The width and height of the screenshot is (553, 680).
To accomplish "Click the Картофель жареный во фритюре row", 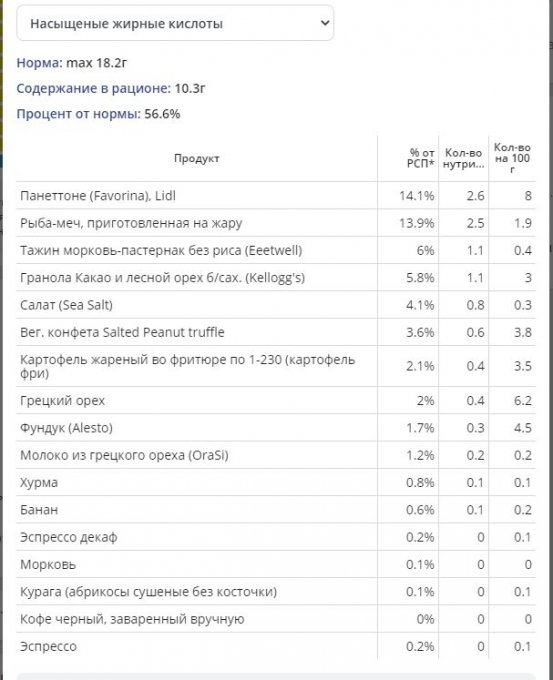I will coord(276,366).
